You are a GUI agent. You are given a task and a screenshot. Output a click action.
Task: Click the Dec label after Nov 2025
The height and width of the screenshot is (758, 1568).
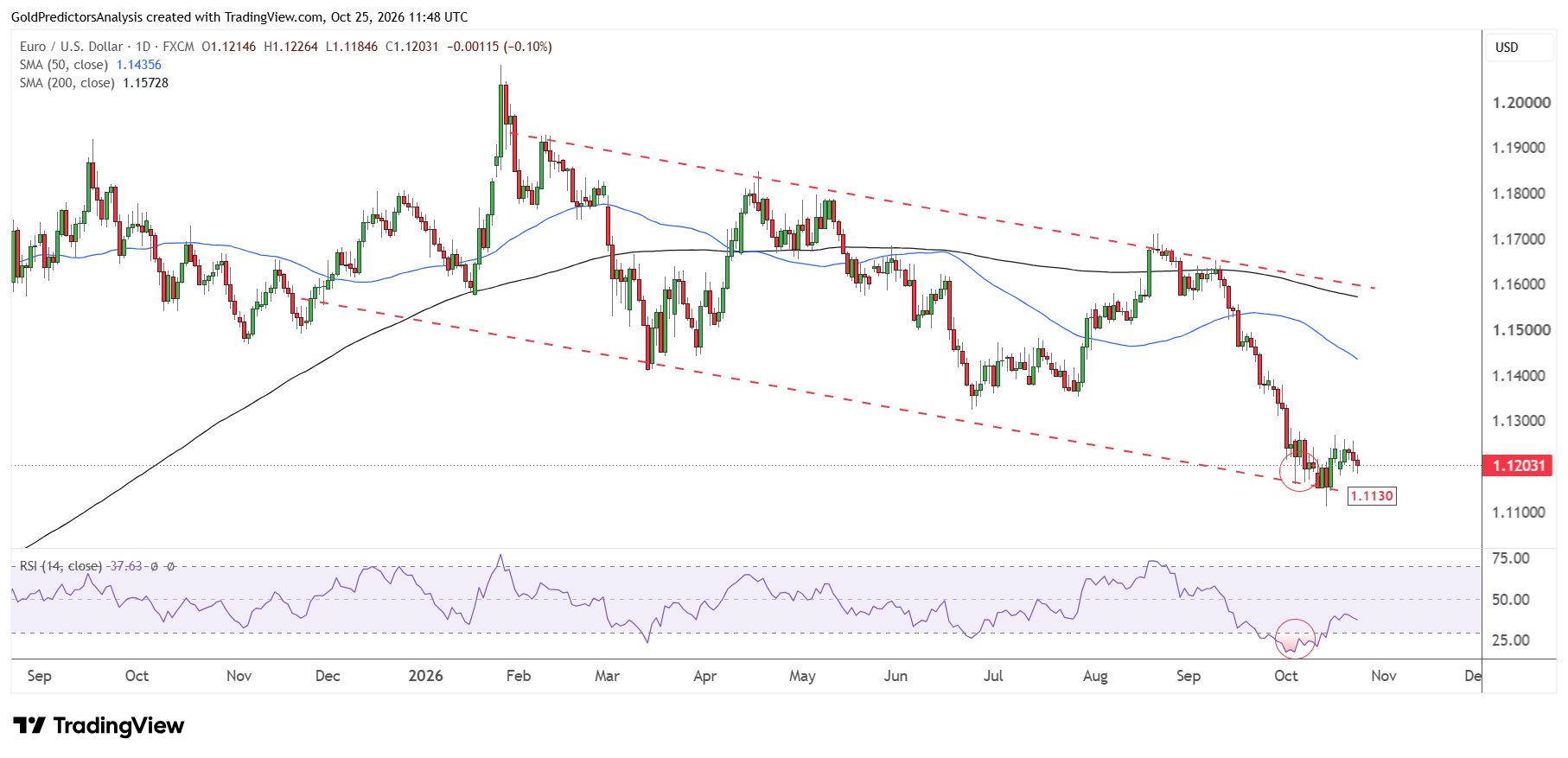pos(328,676)
